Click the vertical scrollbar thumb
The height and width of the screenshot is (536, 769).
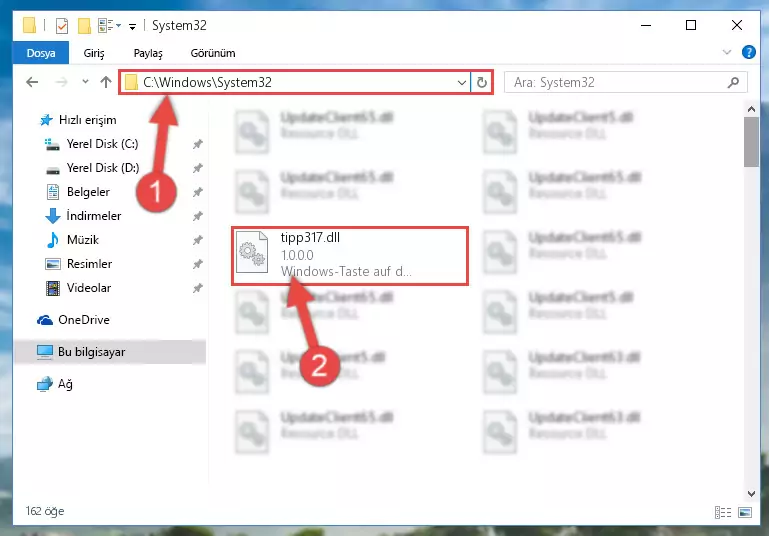(x=751, y=142)
